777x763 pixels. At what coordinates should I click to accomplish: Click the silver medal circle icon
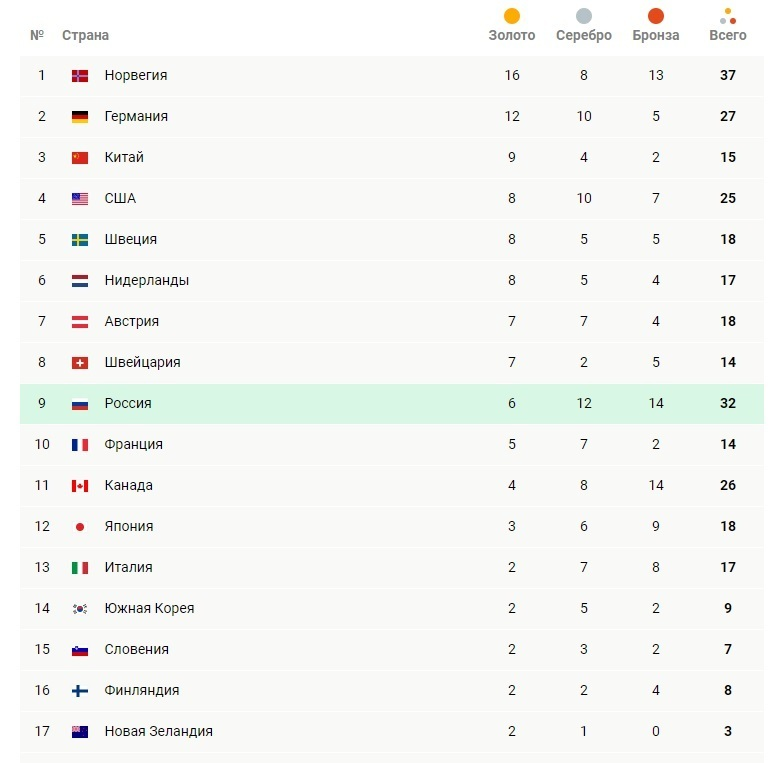coord(584,16)
